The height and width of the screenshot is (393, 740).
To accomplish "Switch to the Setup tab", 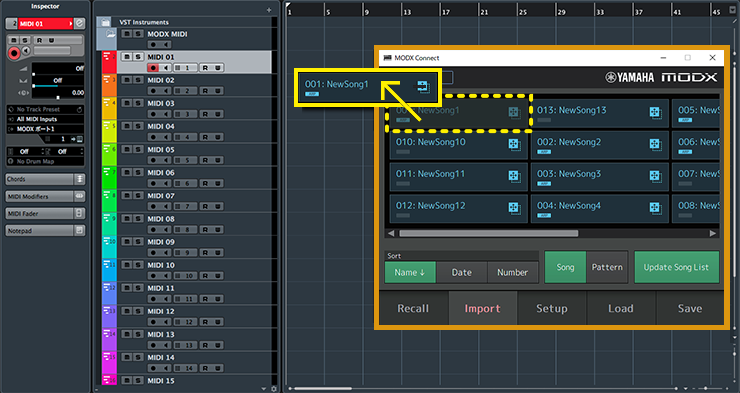I will click(x=552, y=309).
